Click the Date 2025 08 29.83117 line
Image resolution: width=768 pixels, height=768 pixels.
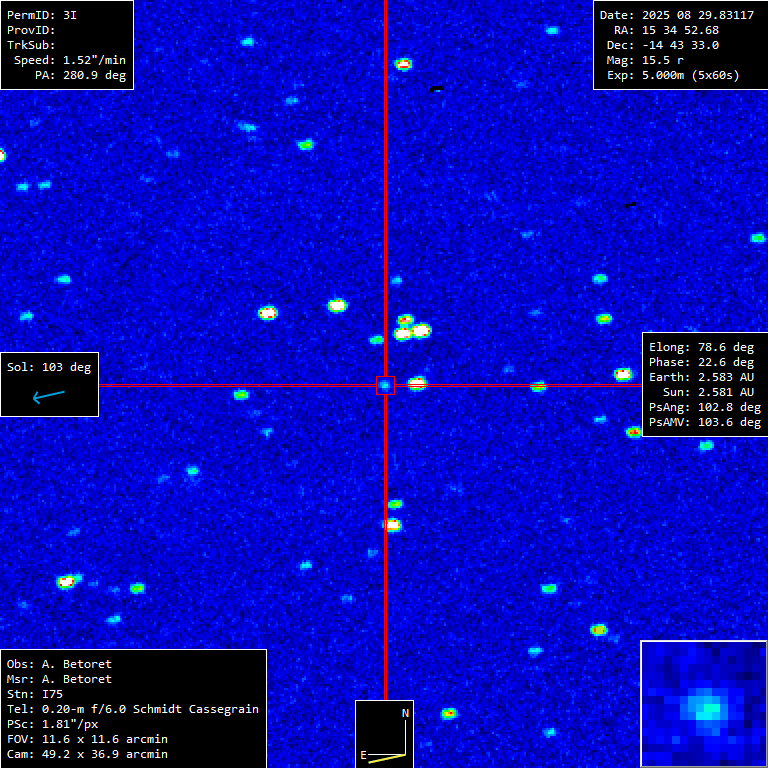[x=676, y=15]
